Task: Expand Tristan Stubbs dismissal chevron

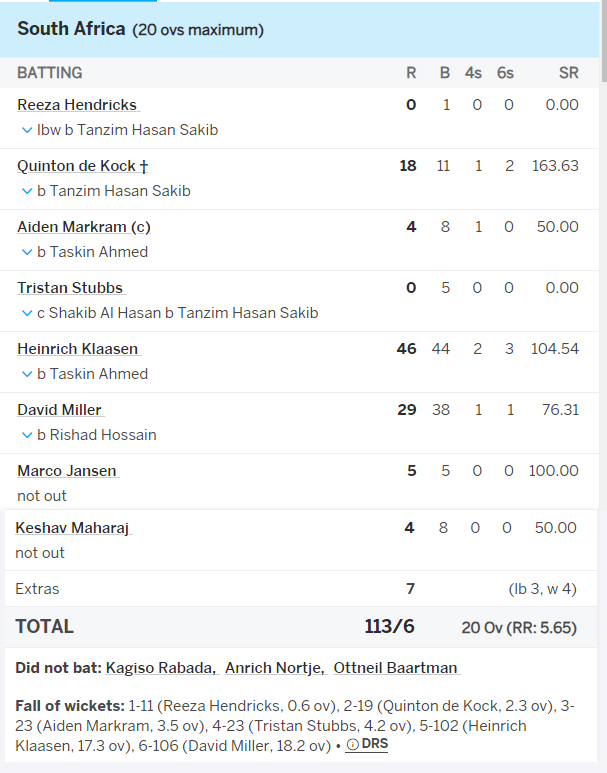Action: pyautogui.click(x=27, y=314)
